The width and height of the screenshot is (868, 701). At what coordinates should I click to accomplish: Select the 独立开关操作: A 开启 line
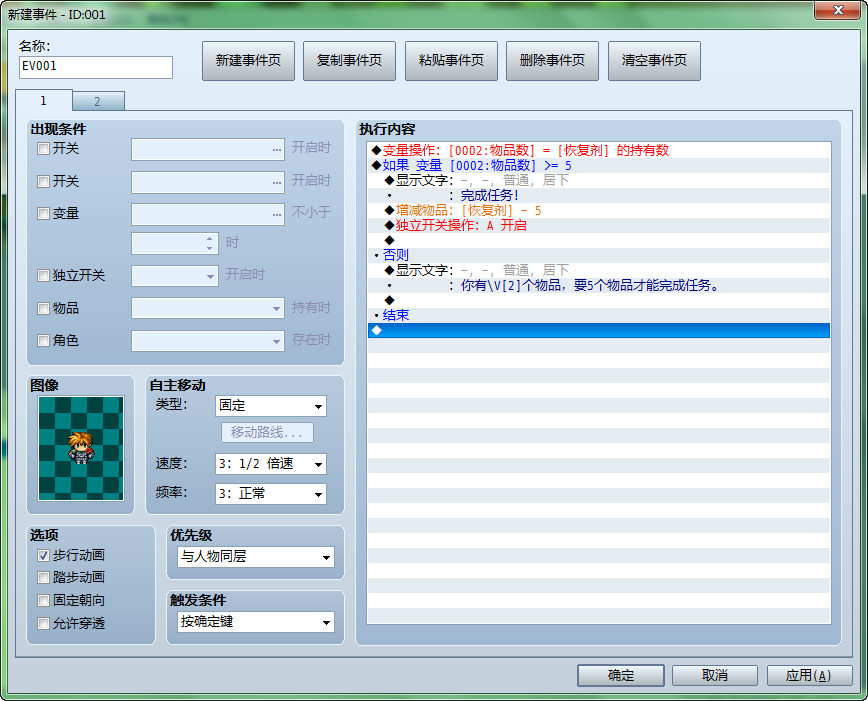[x=598, y=225]
